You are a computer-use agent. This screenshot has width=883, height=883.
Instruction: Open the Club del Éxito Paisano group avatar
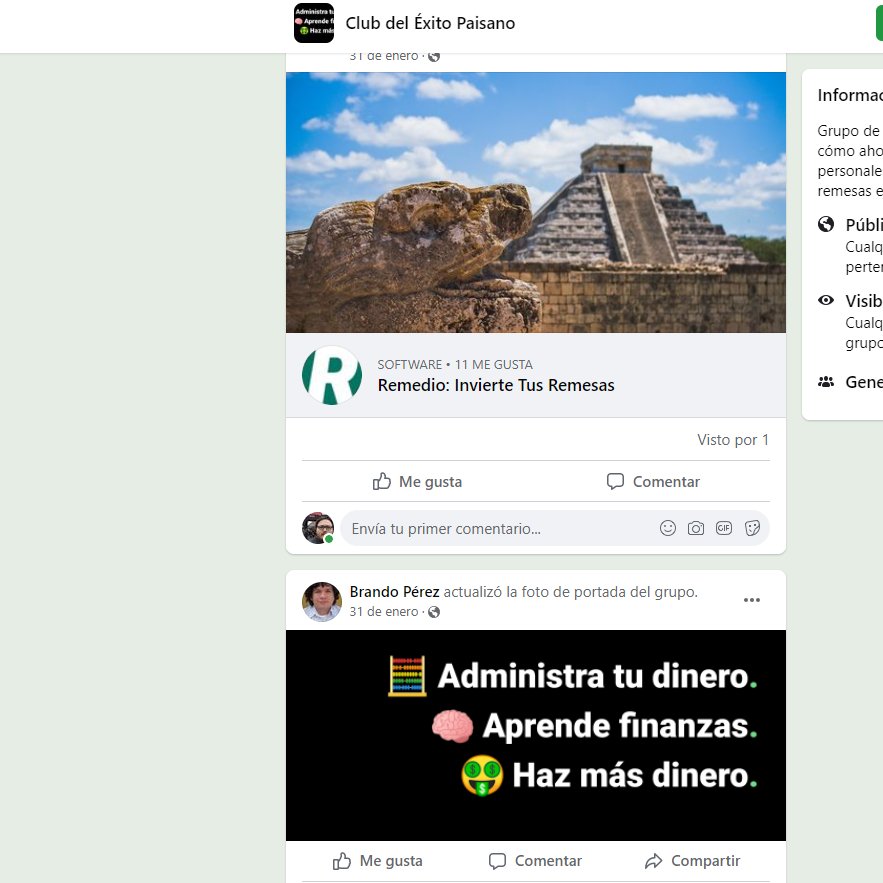click(x=314, y=23)
